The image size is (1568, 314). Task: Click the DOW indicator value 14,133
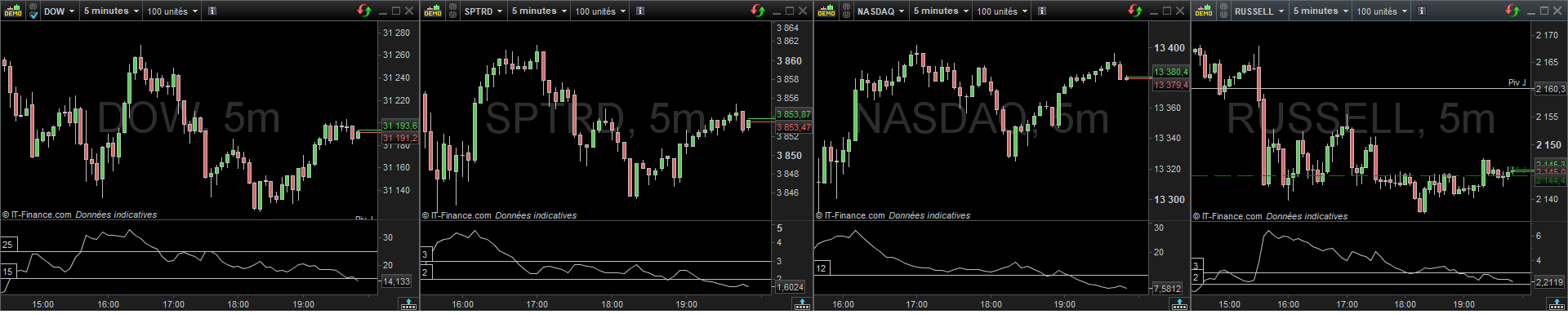coord(396,281)
